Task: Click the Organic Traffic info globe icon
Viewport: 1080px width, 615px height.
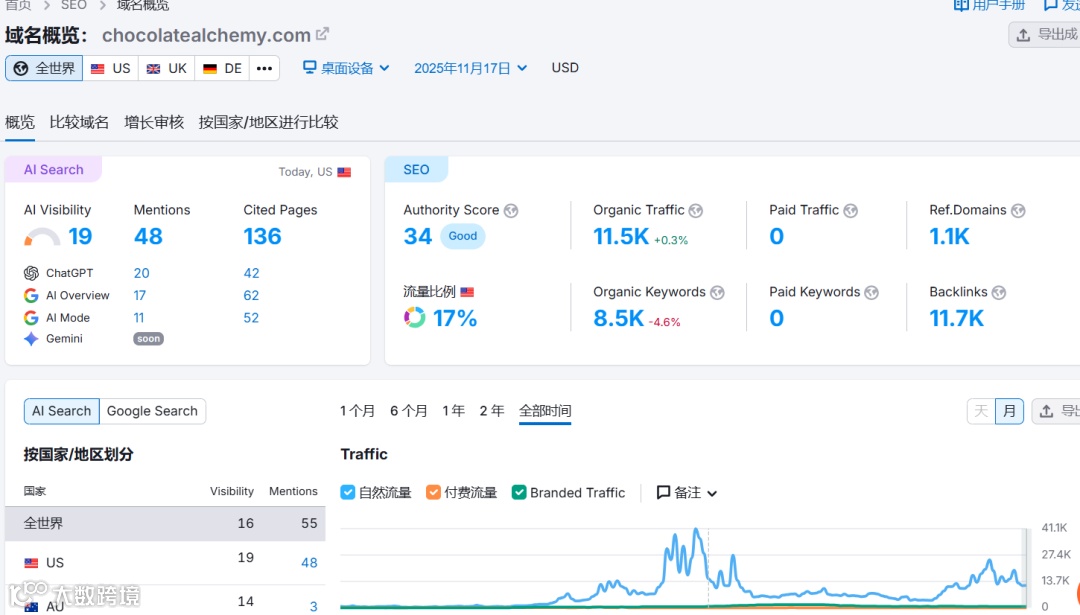Action: click(x=696, y=211)
